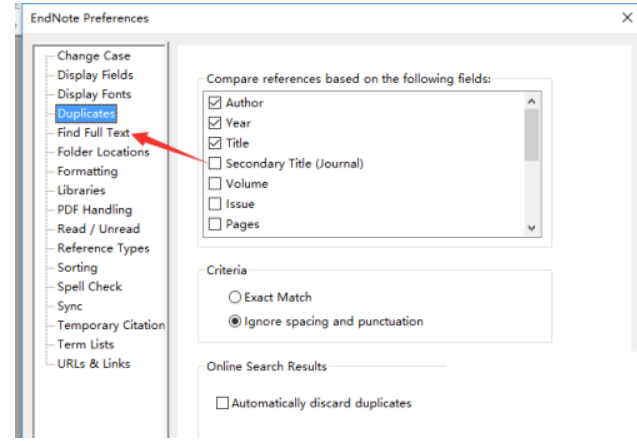Uncheck the Title field checkbox

(x=215, y=143)
